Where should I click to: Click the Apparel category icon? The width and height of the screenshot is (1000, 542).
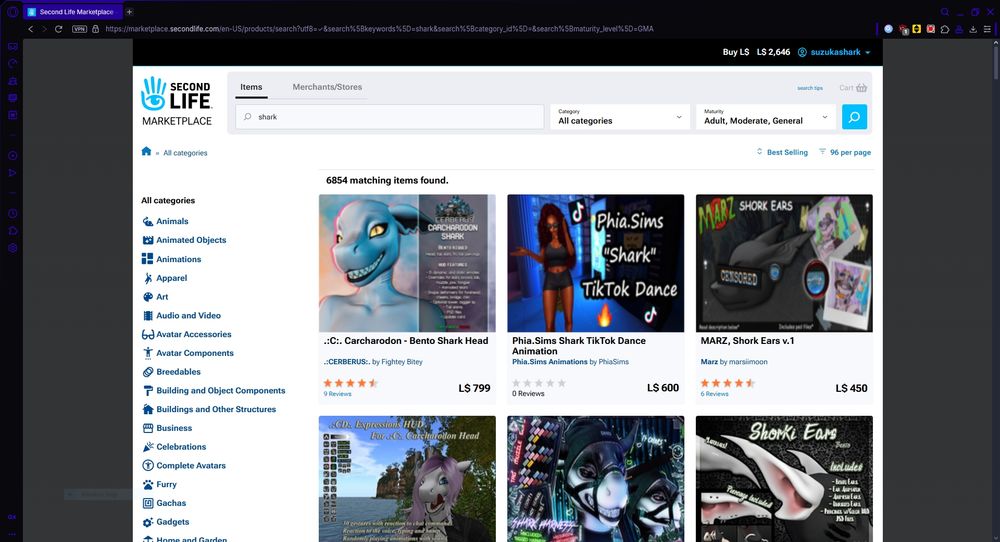147,278
